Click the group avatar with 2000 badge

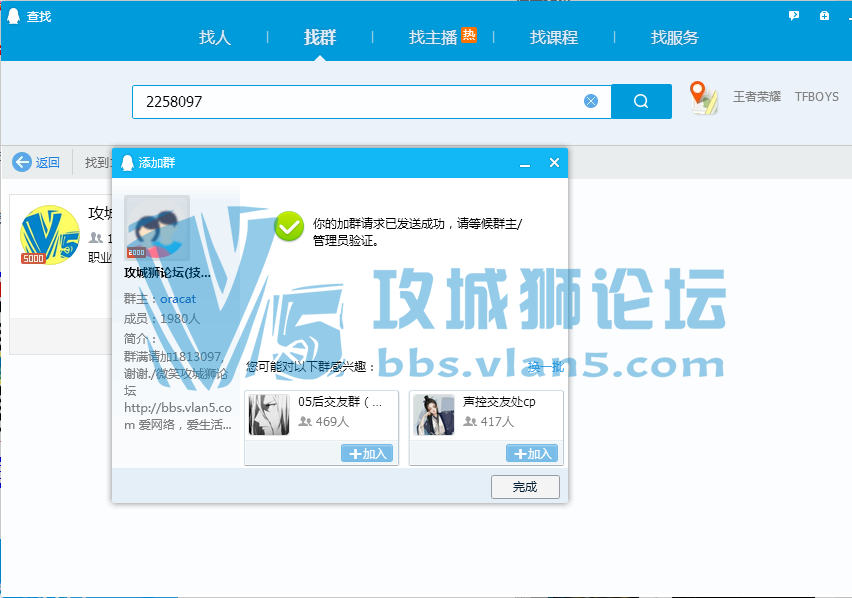(x=157, y=228)
